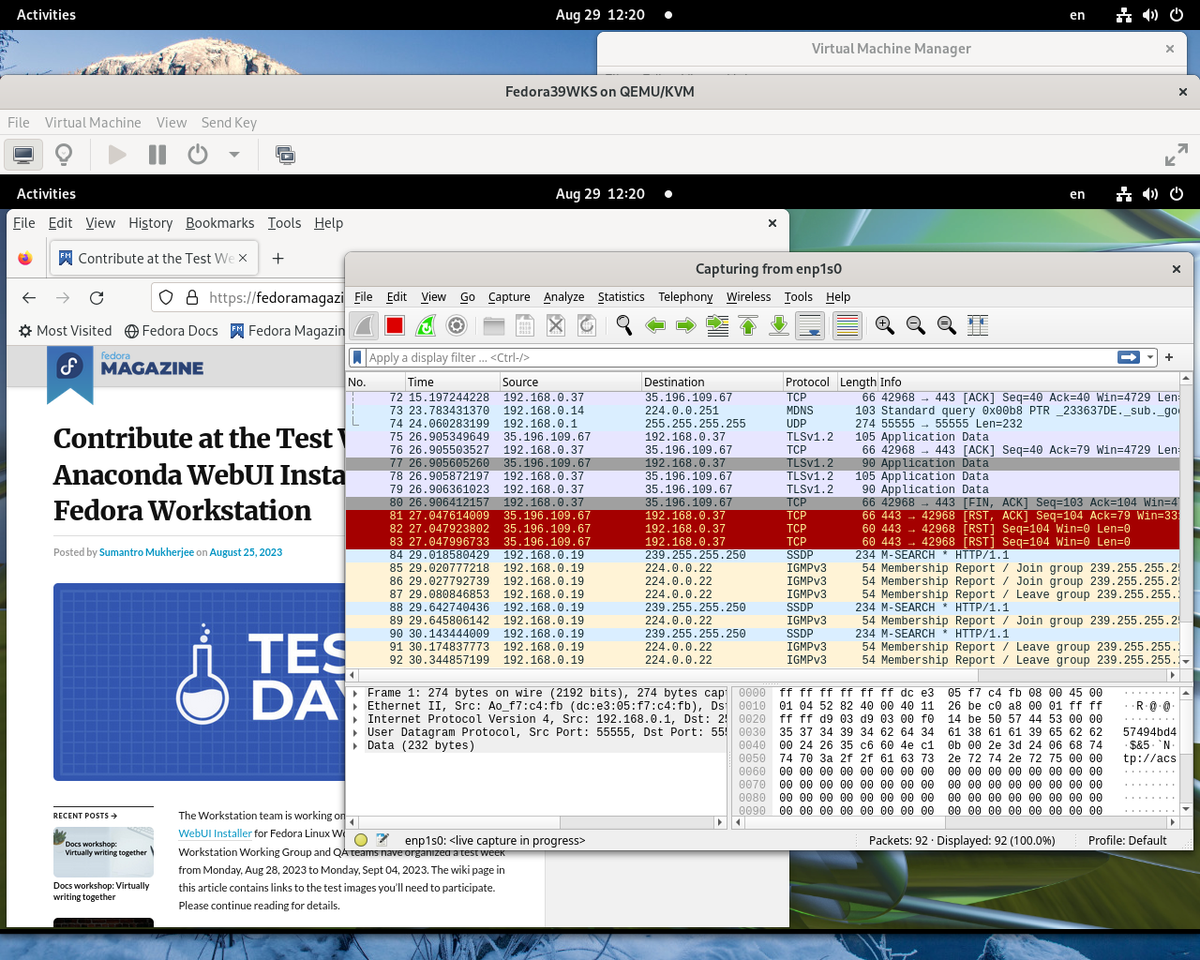The image size is (1200, 960).
Task: Click the display filter input field
Action: point(740,357)
